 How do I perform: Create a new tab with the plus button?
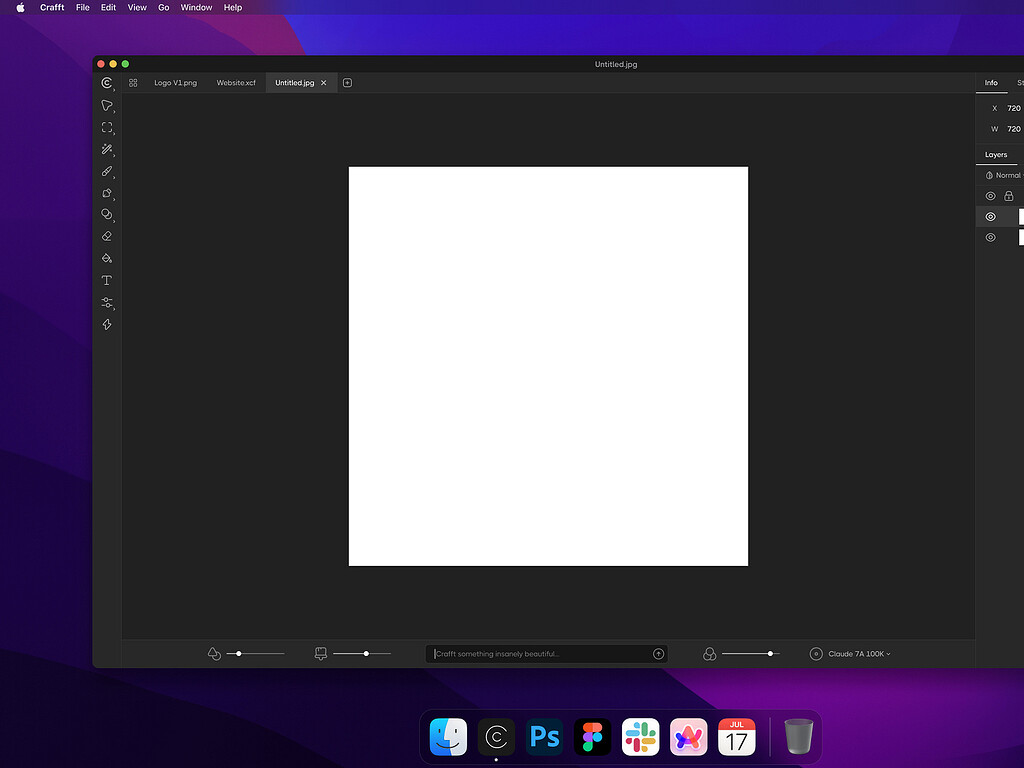(x=347, y=82)
